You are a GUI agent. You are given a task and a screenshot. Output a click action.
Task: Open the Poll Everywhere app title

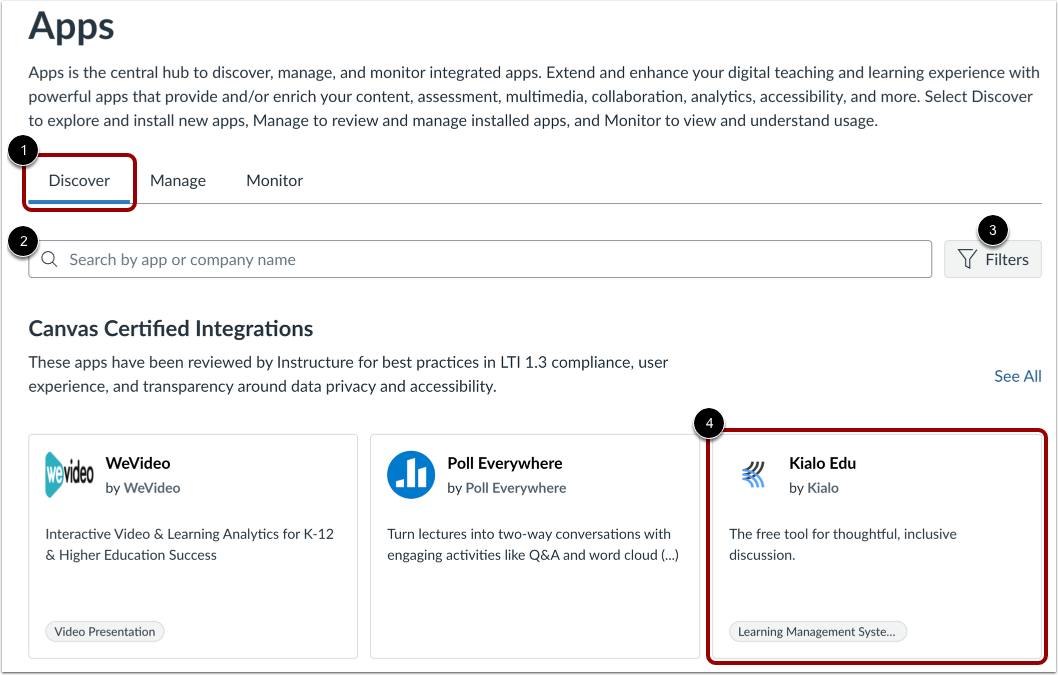pos(505,463)
